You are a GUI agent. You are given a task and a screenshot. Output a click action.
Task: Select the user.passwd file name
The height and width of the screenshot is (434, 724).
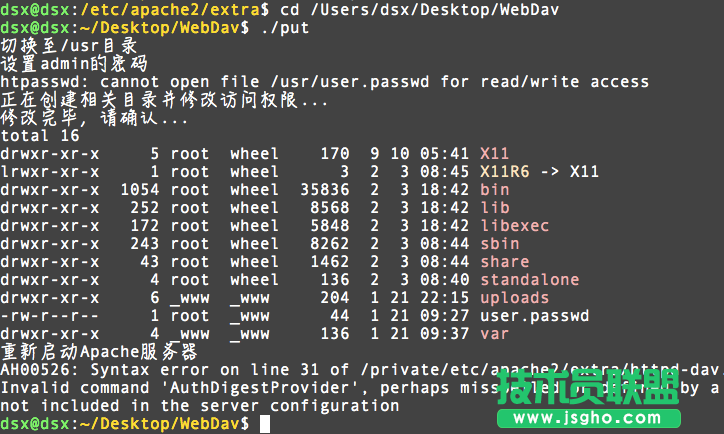coord(534,316)
